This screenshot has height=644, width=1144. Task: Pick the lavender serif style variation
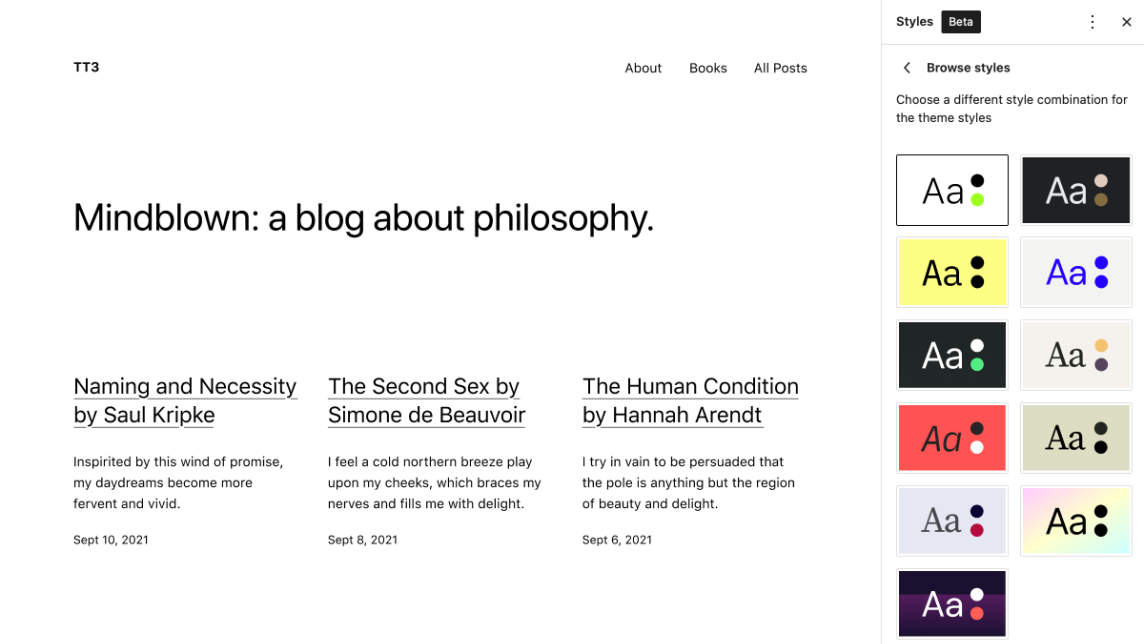coord(952,521)
